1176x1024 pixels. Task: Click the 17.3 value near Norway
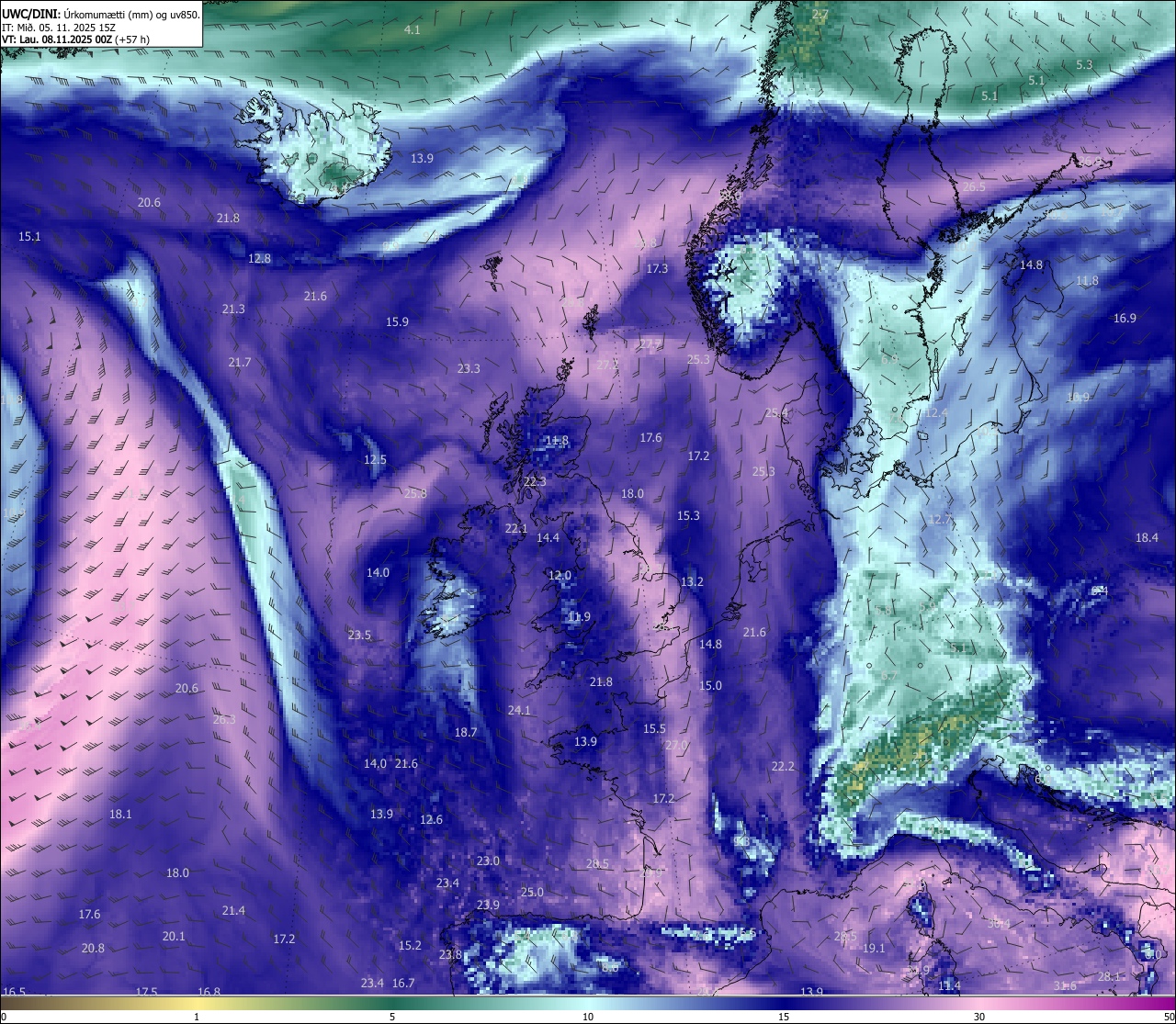657,269
